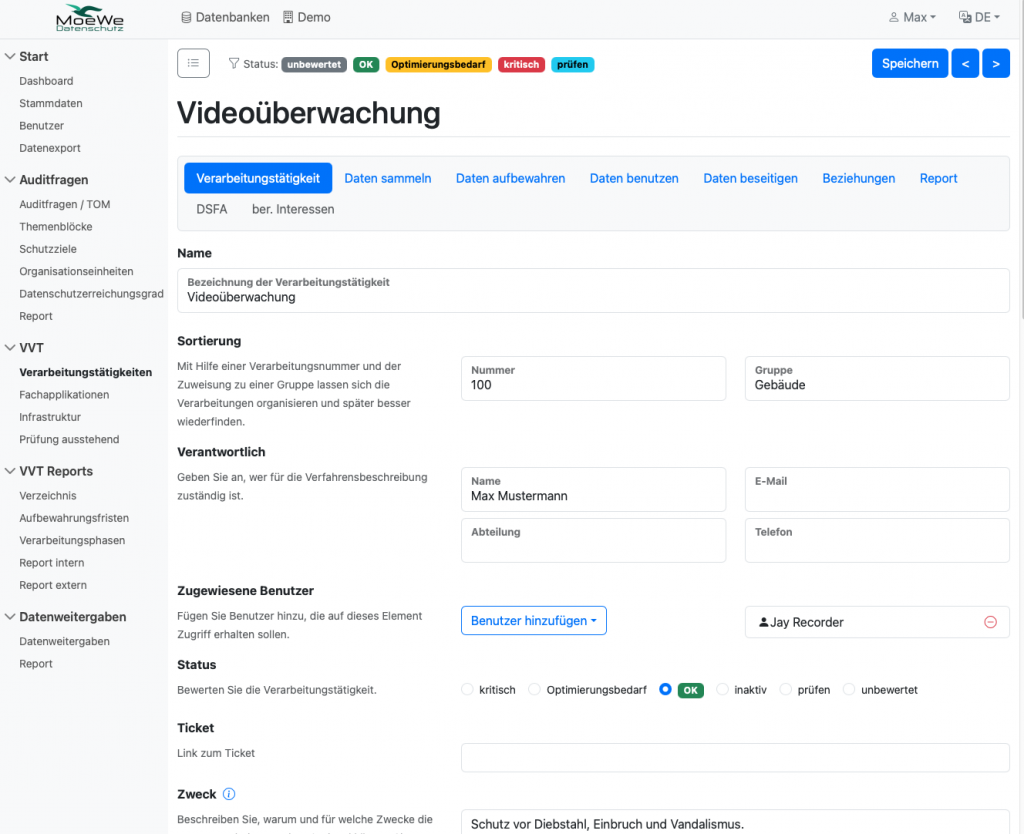1024x834 pixels.
Task: Click the Speichern button
Action: 909,63
